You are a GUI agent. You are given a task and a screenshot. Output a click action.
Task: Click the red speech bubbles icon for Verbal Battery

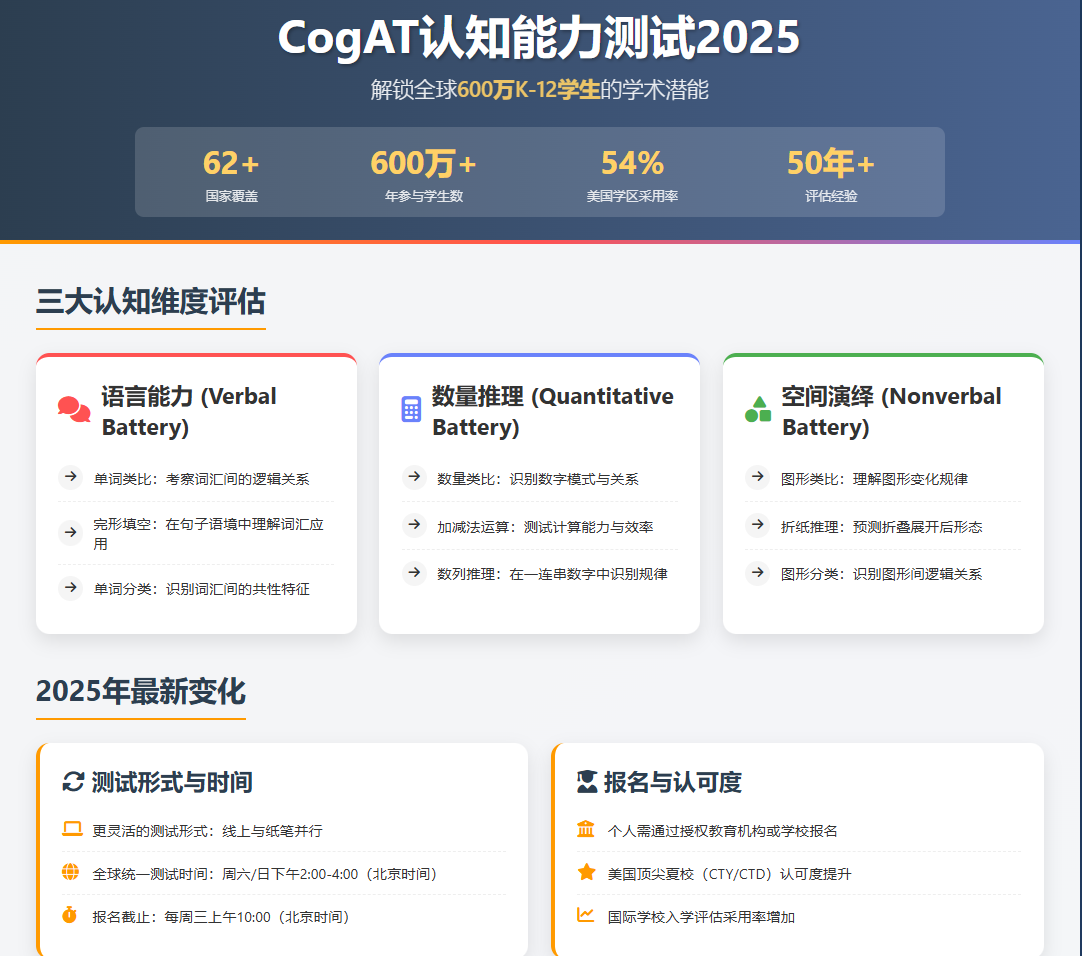(74, 409)
